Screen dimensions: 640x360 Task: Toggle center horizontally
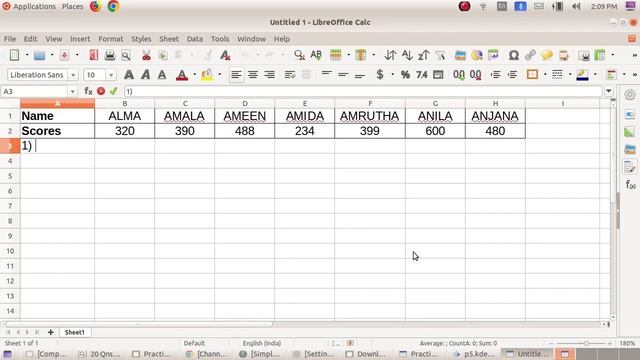[253, 75]
